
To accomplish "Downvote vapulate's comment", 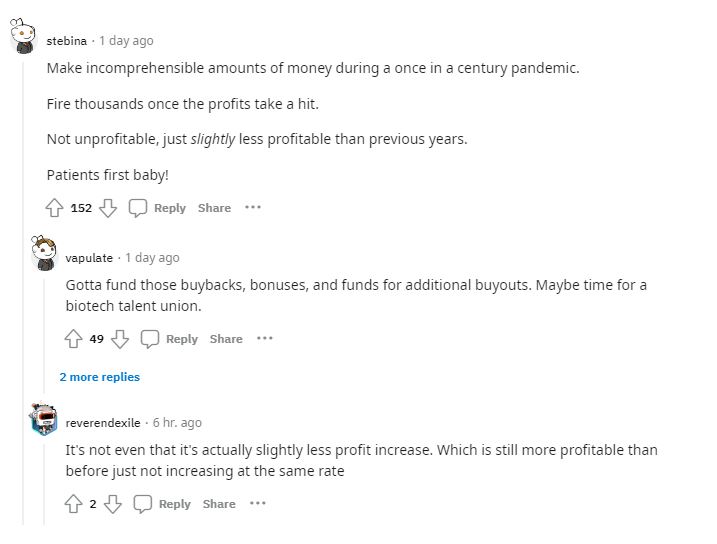I will coord(120,339).
